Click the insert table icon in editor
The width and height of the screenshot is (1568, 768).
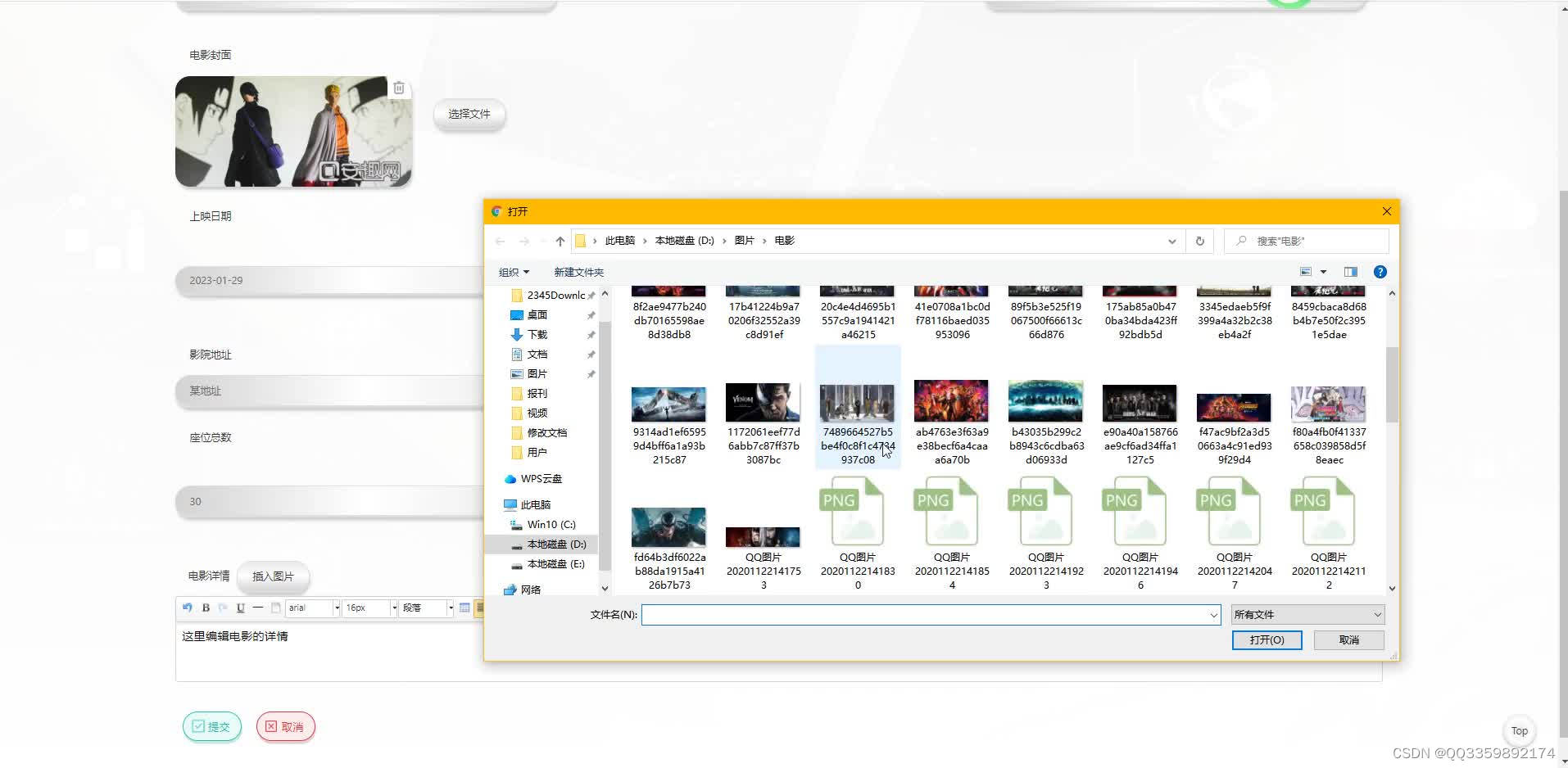point(465,608)
